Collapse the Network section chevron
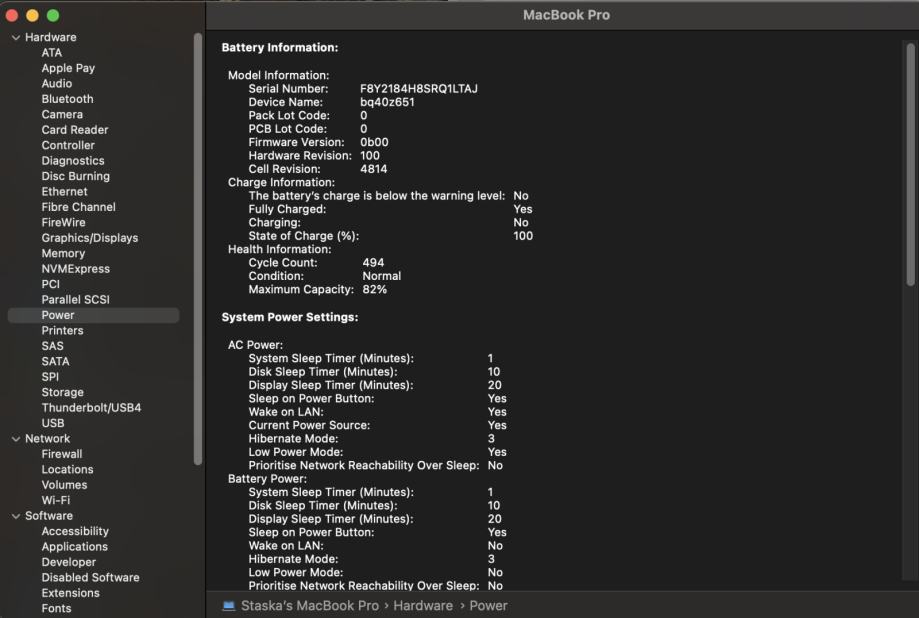The height and width of the screenshot is (618, 919). 16,439
